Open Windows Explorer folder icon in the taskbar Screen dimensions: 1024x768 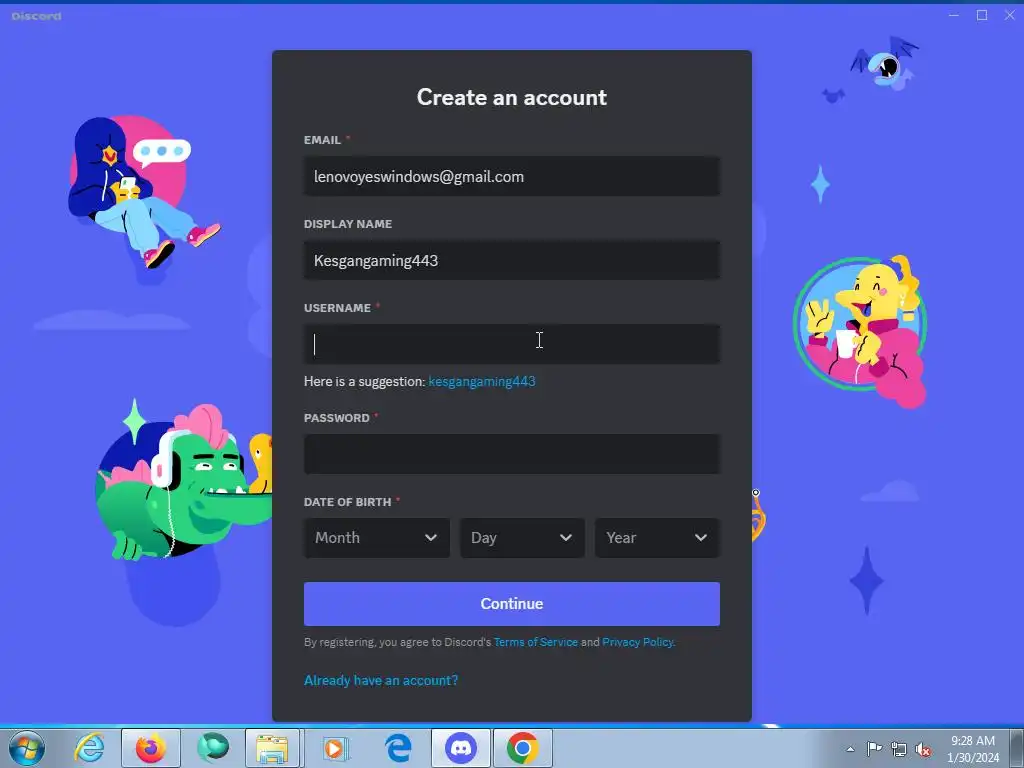272,748
